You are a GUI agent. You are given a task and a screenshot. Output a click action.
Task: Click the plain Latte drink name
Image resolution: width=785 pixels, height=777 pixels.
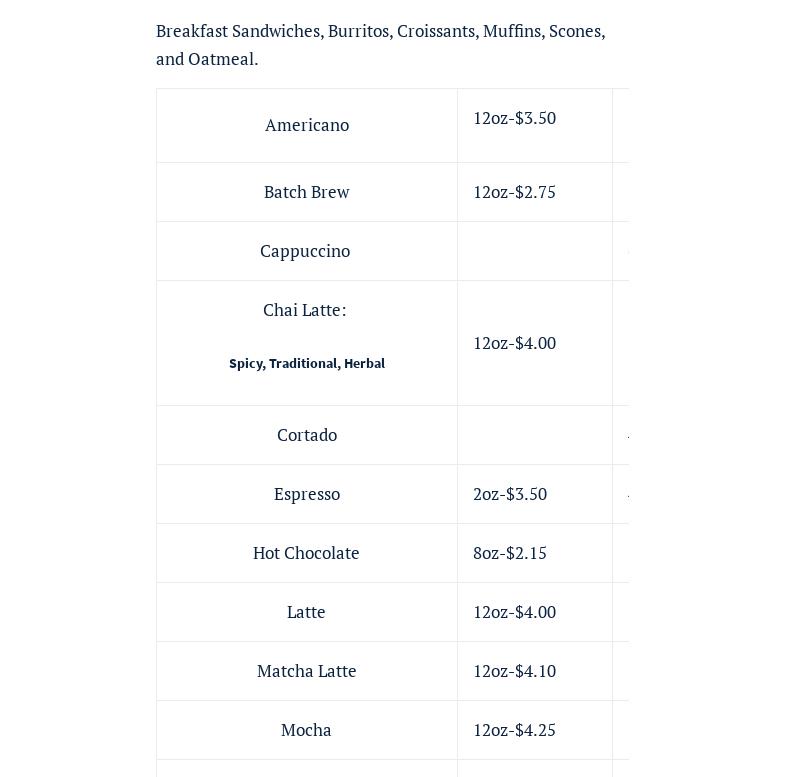click(x=306, y=612)
